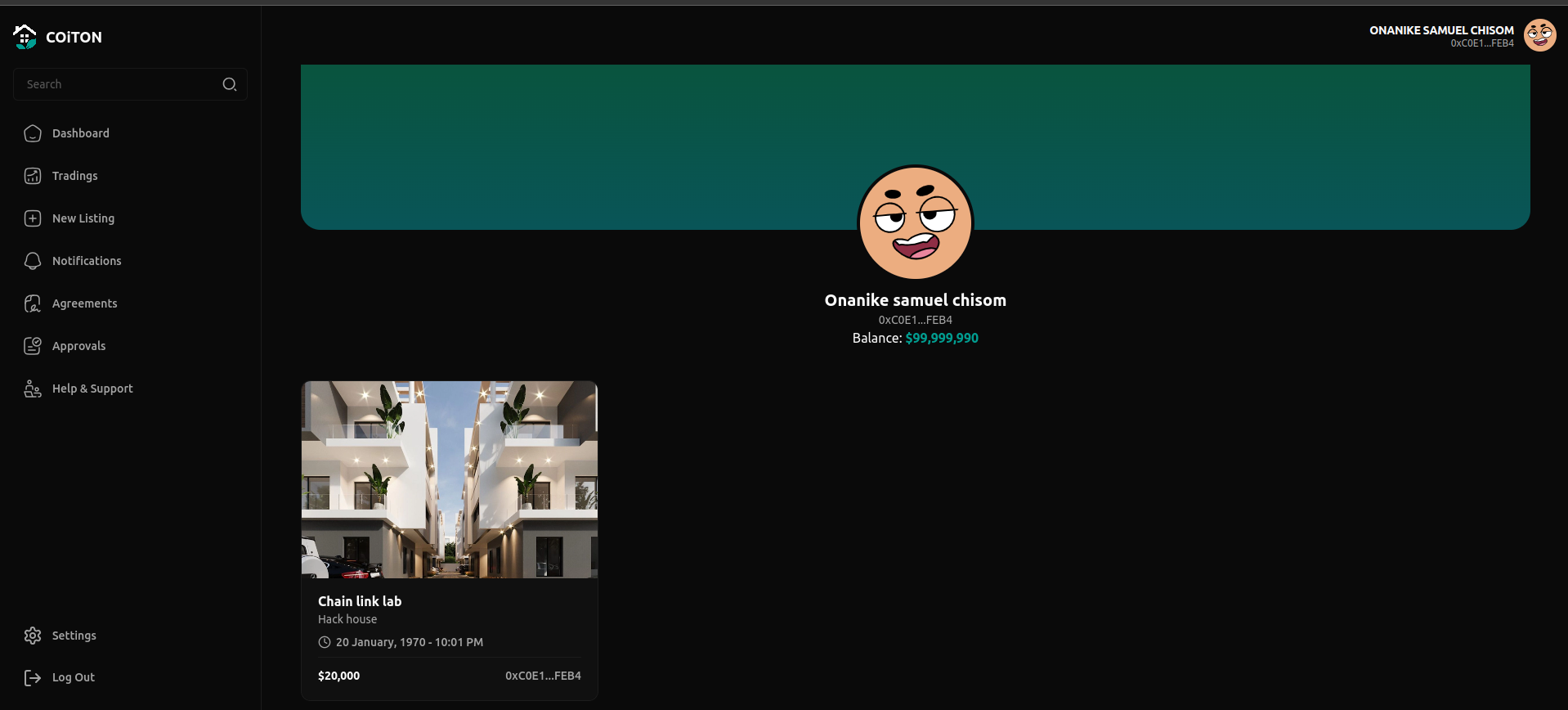
Task: Click the Log Out arrow icon
Action: [33, 677]
